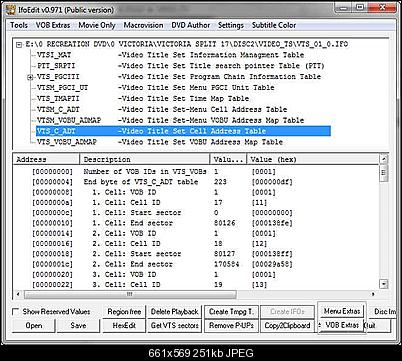This screenshot has width=402, height=361.
Task: Click the HexEdit button
Action: tap(124, 326)
